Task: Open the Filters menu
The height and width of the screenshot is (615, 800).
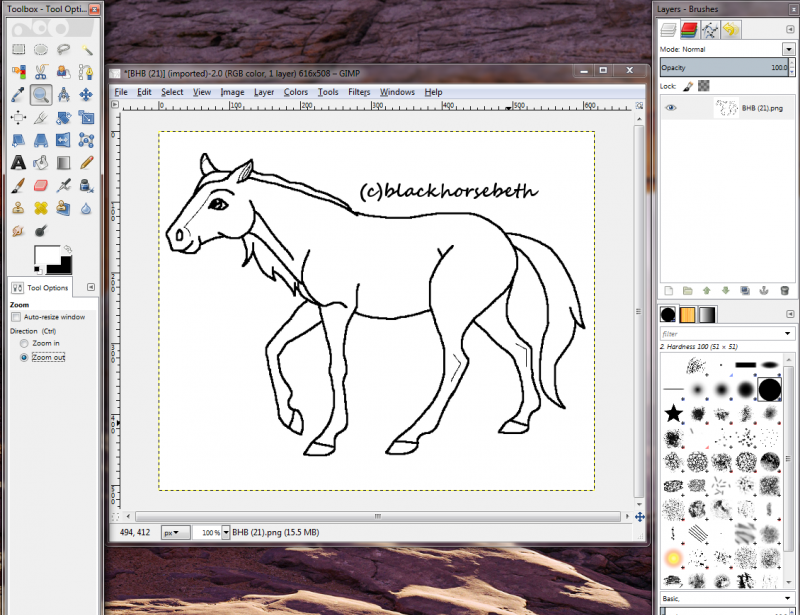Action: pos(359,92)
